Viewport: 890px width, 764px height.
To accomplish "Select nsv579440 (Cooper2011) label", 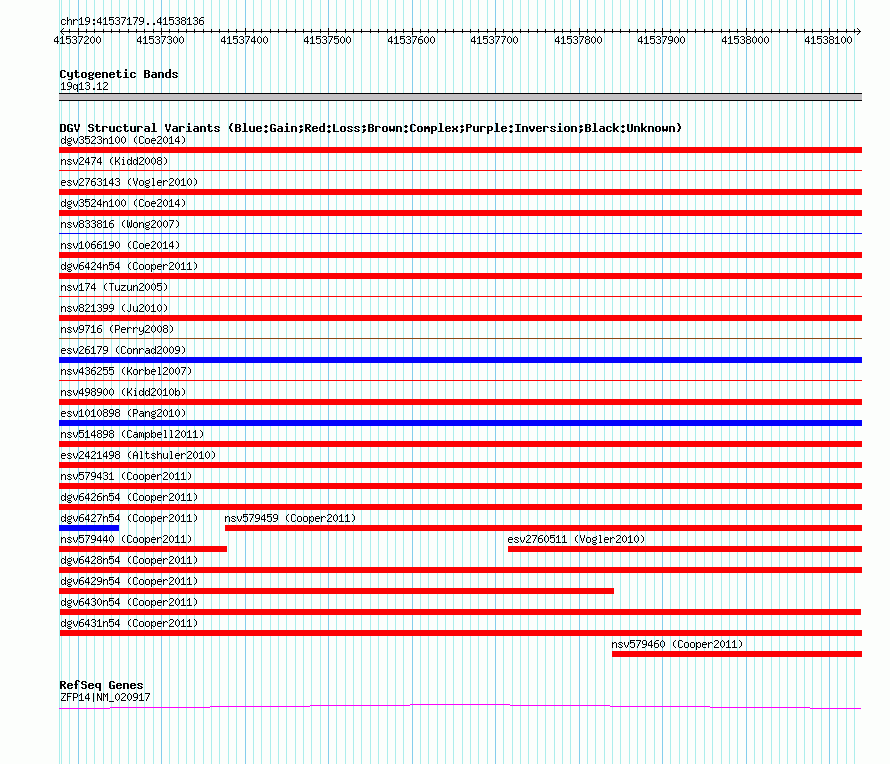I will [126, 539].
